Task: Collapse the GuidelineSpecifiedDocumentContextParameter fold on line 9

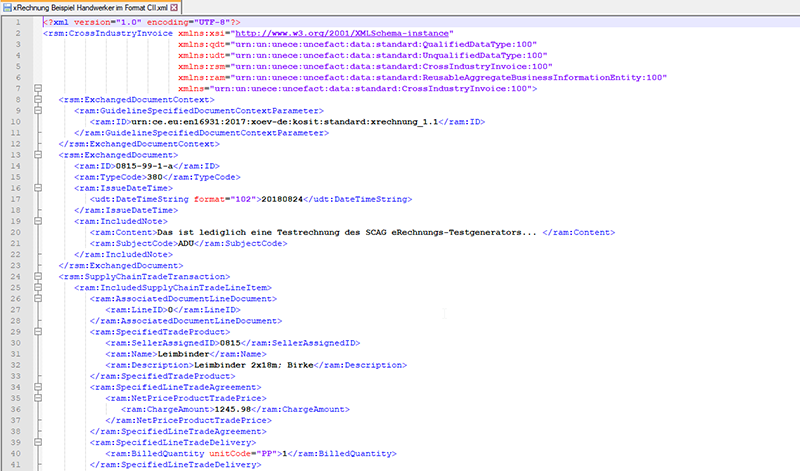Action: [36, 110]
